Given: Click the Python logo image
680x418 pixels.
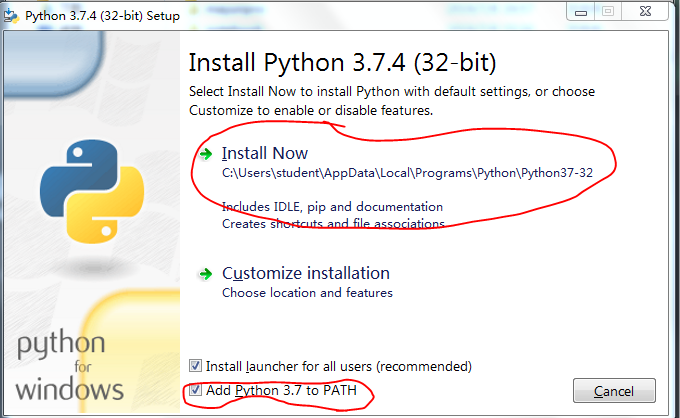Looking at the screenshot, I should tap(92, 191).
